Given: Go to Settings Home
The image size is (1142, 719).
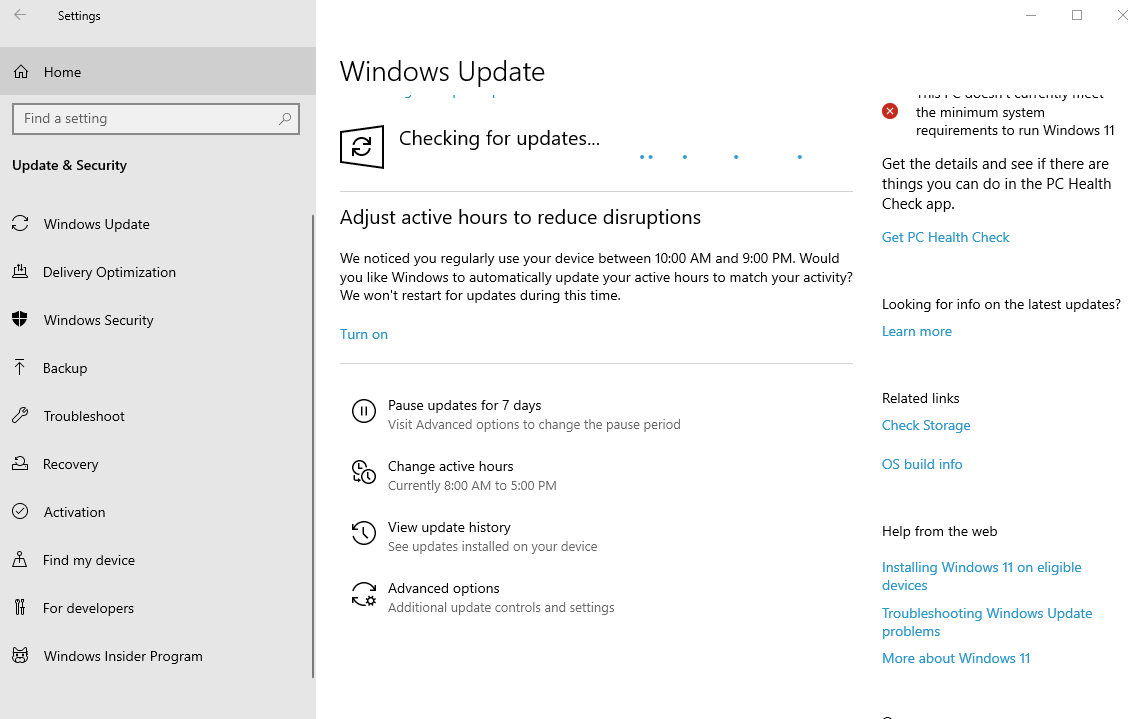Looking at the screenshot, I should [62, 72].
